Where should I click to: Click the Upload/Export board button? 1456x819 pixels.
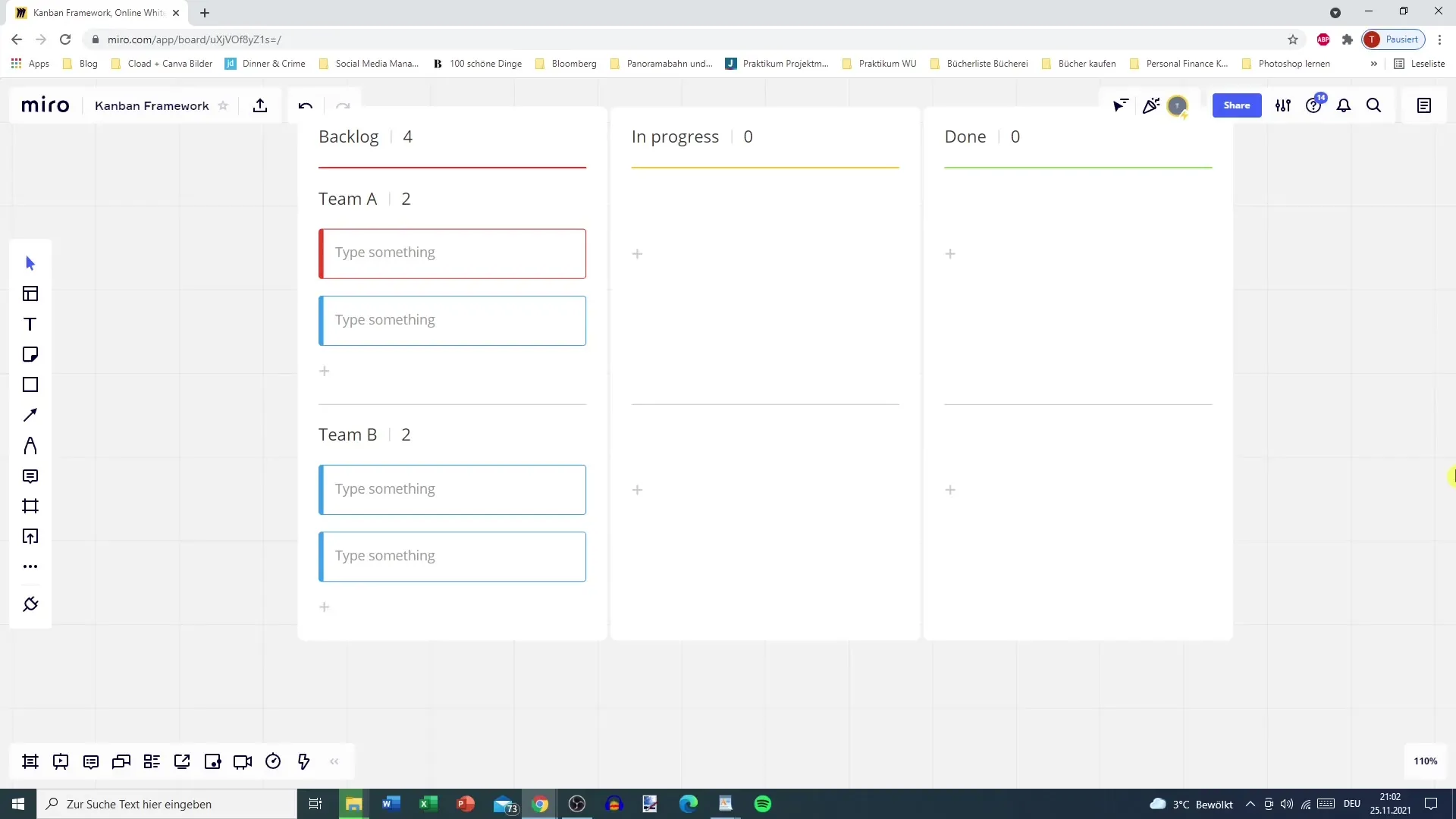pos(261,105)
